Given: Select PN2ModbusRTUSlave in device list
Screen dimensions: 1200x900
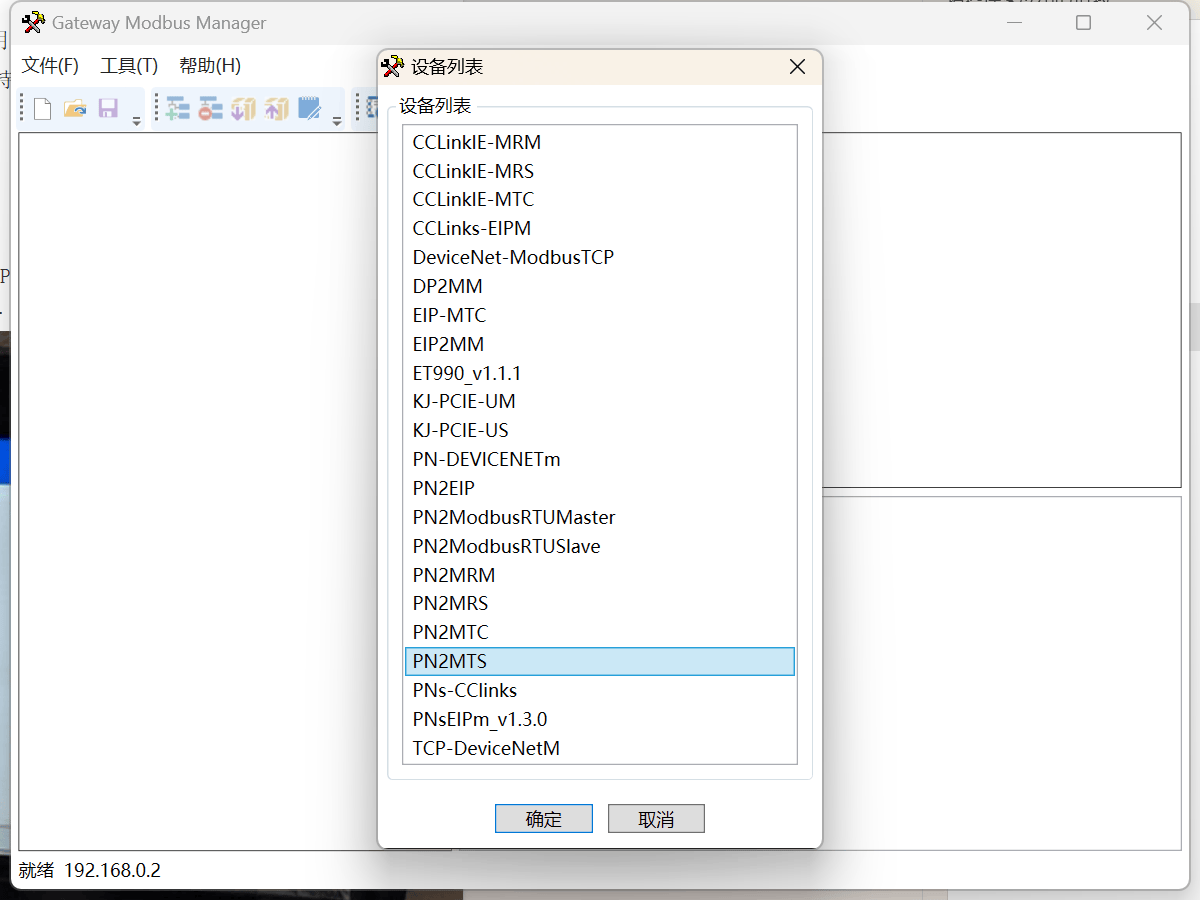Looking at the screenshot, I should [x=600, y=547].
